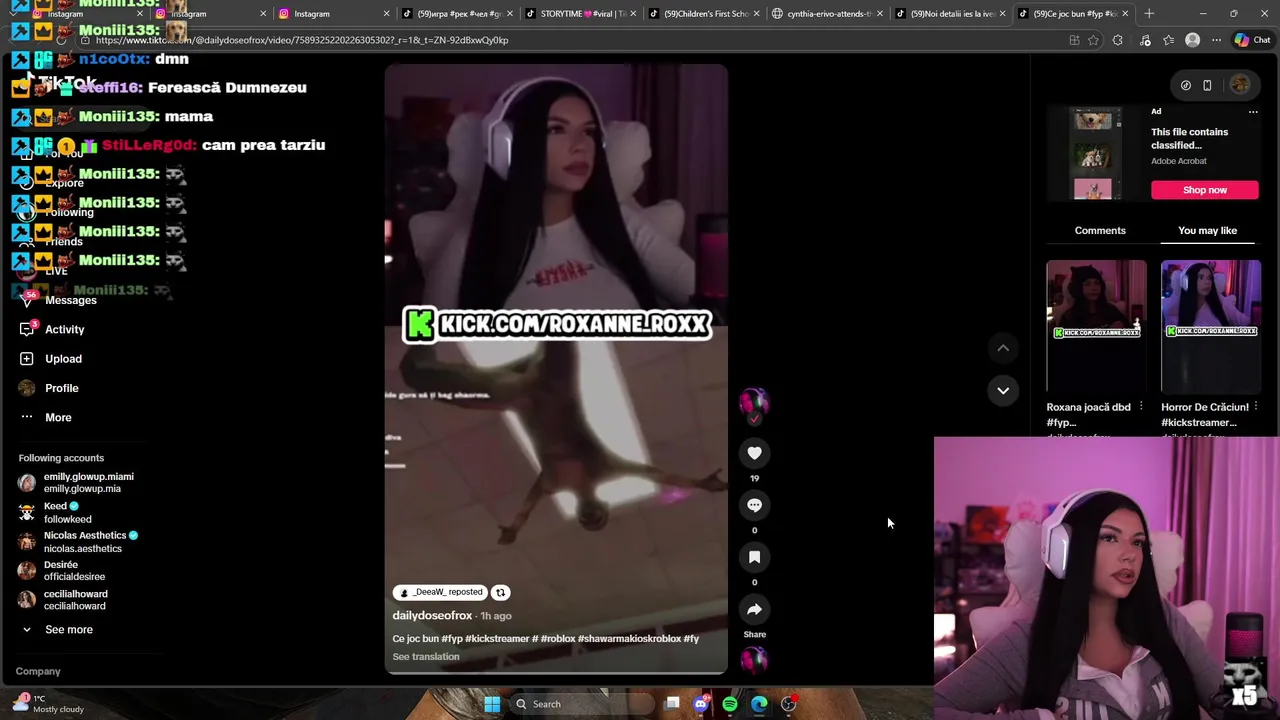Click the repost icon beside _DeeaW_ reposted
The image size is (1280, 720).
click(x=500, y=592)
